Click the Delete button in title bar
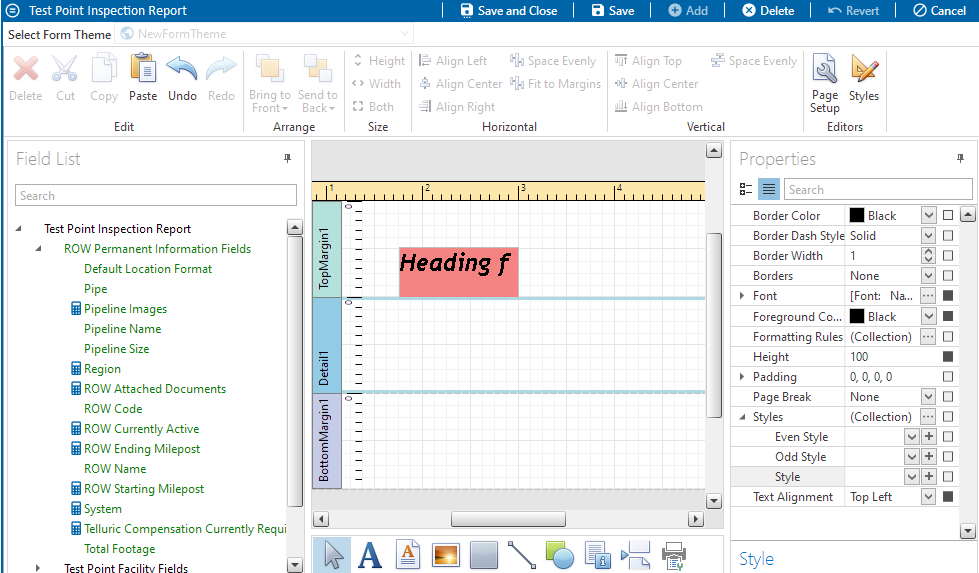979x573 pixels. [767, 11]
